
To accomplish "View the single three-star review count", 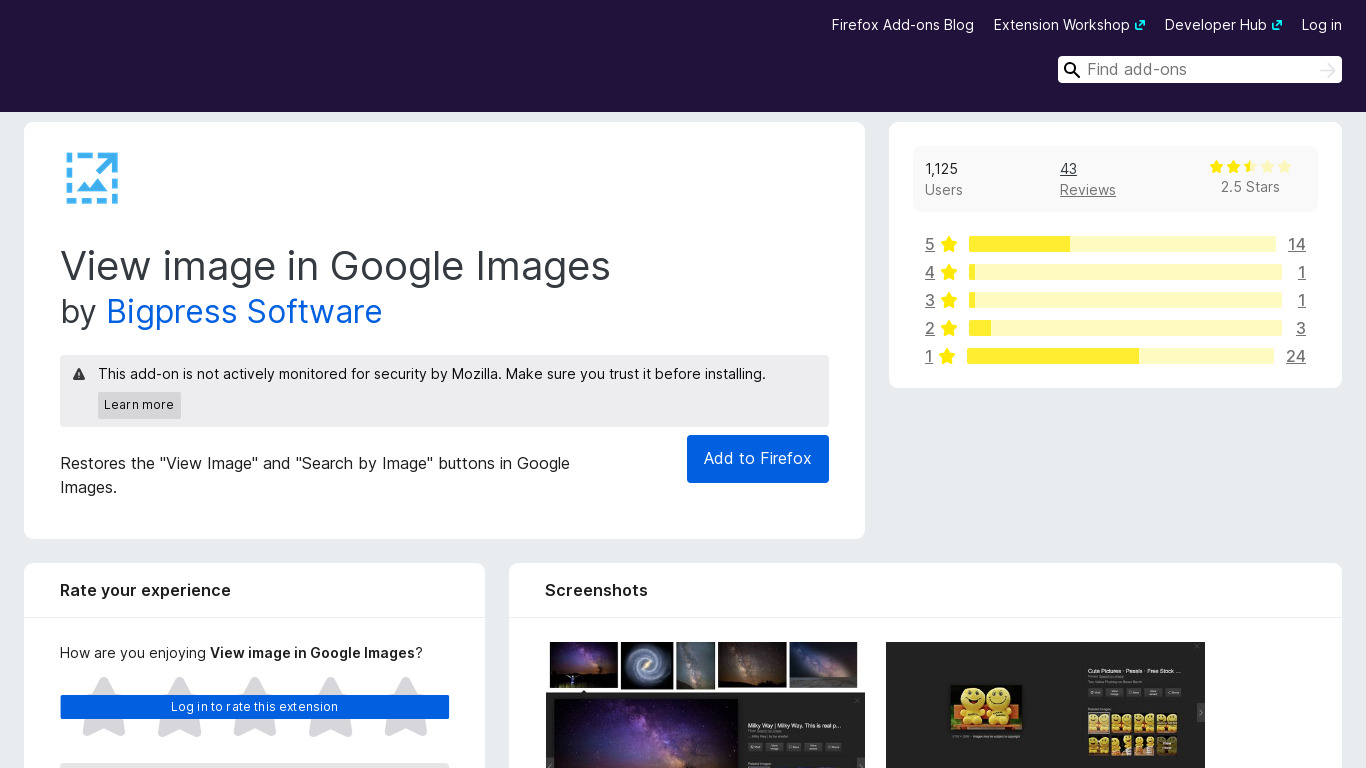I will 1302,300.
